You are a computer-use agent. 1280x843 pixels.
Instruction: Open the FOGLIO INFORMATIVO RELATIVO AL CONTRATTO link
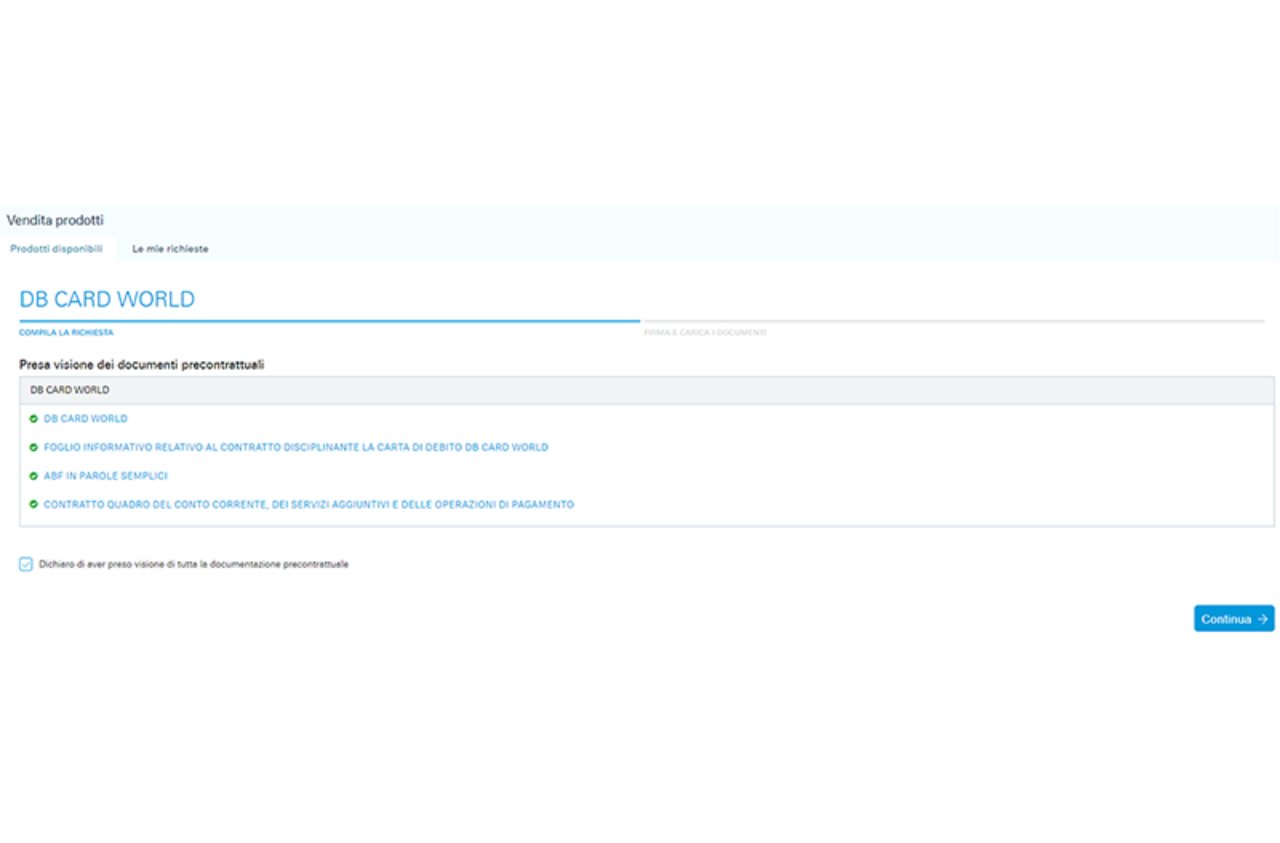(x=295, y=447)
